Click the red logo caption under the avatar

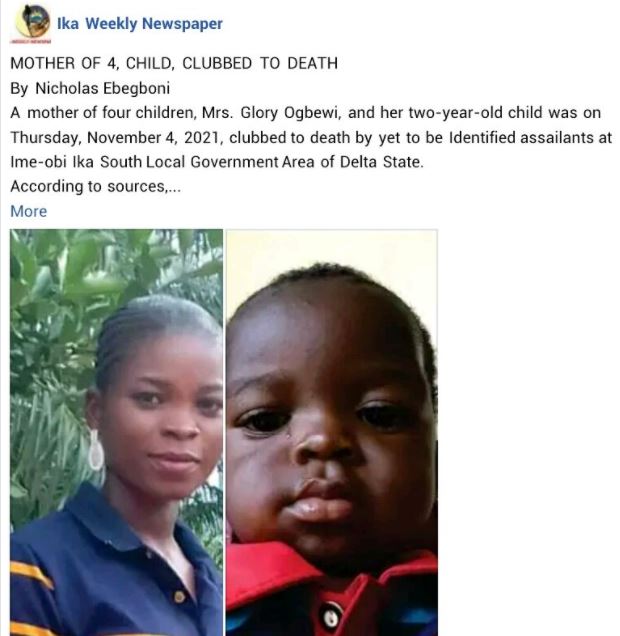pyautogui.click(x=31, y=41)
